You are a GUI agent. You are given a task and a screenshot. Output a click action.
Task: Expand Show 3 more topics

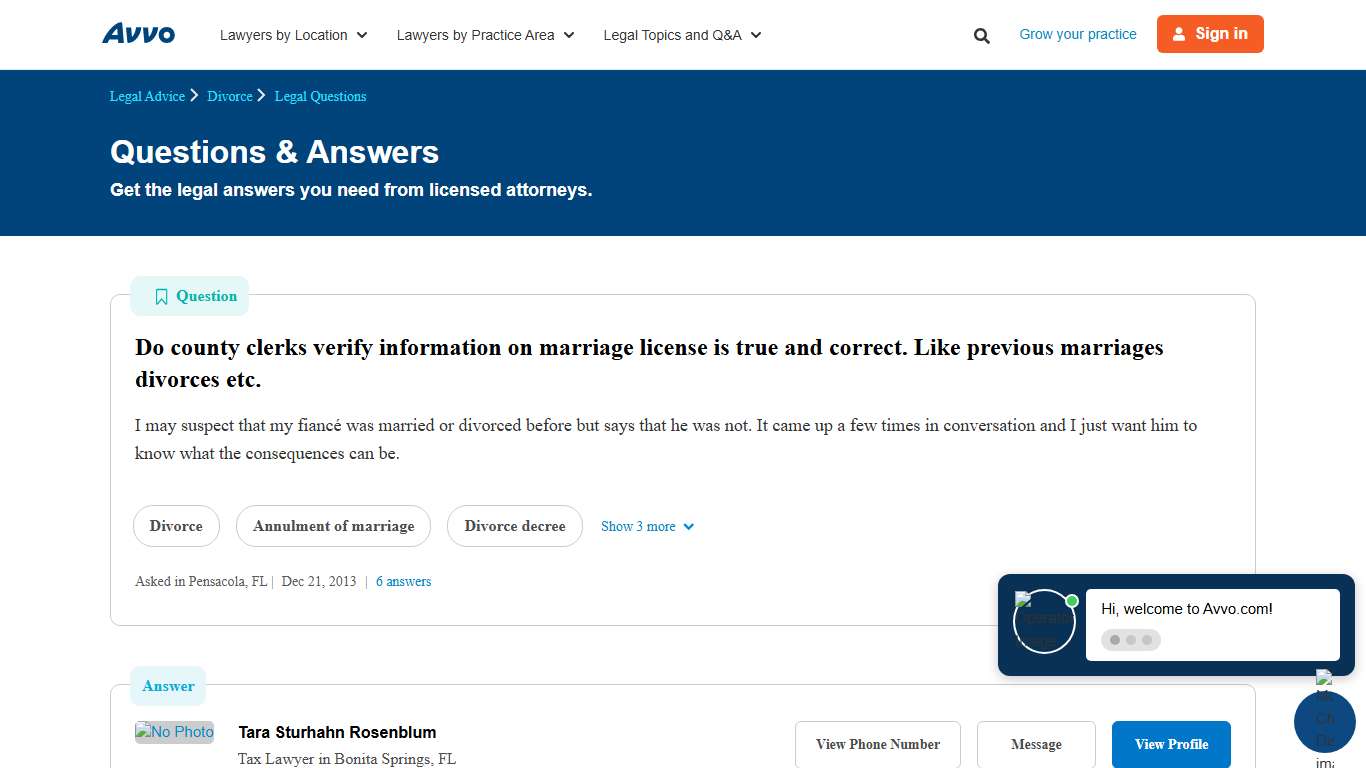point(647,526)
